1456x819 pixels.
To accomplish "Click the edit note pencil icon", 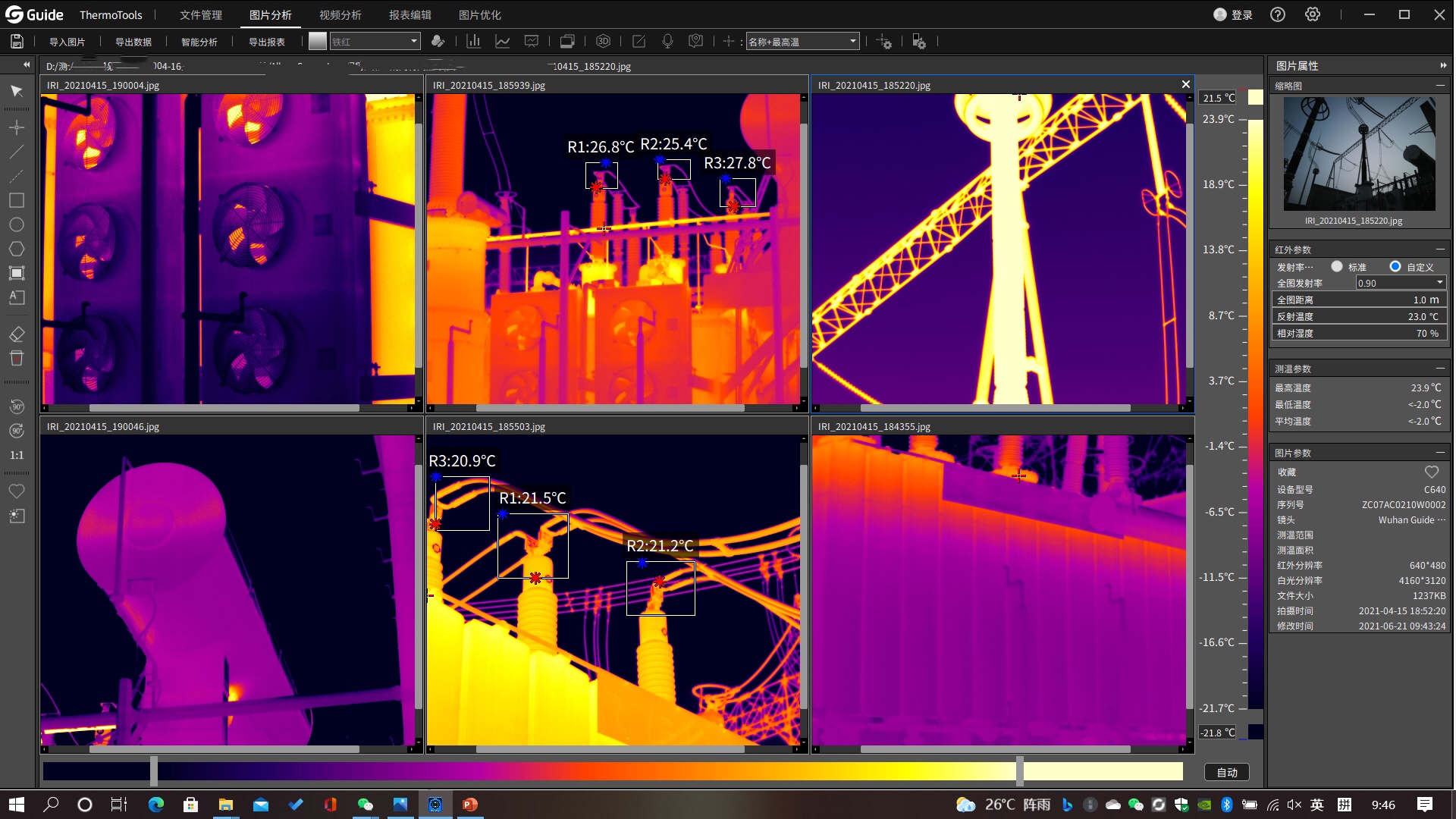I will tap(639, 42).
